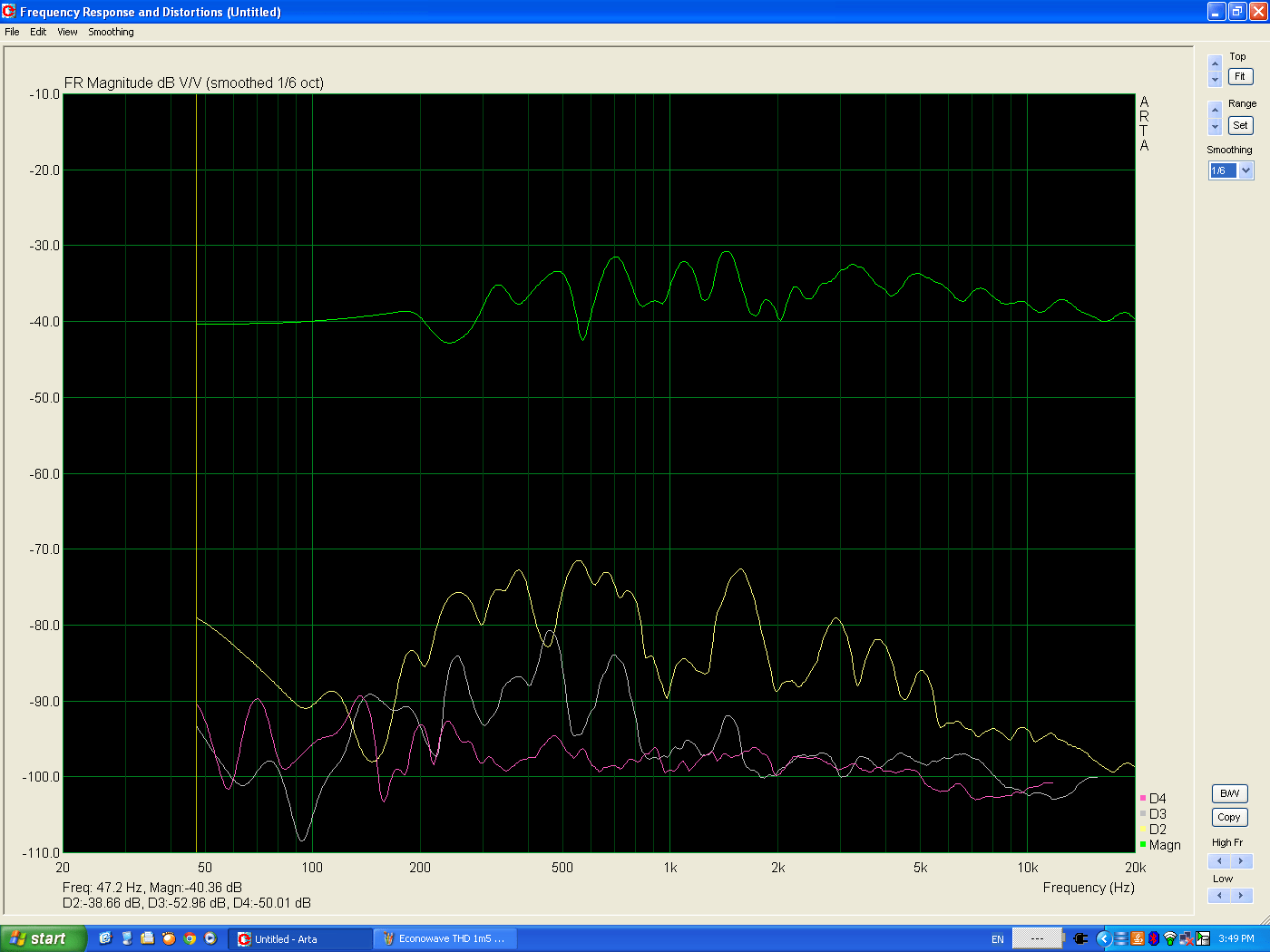The width and height of the screenshot is (1270, 952).
Task: Switch graph to B/W mode
Action: (1229, 793)
